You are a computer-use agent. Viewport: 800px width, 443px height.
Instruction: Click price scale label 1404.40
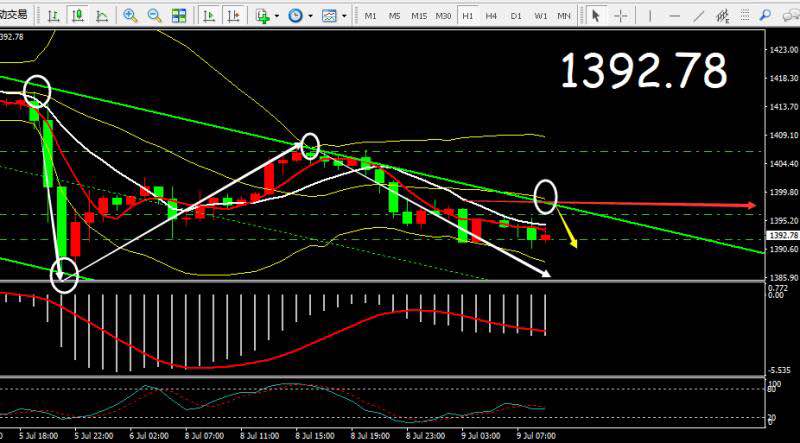click(x=785, y=164)
